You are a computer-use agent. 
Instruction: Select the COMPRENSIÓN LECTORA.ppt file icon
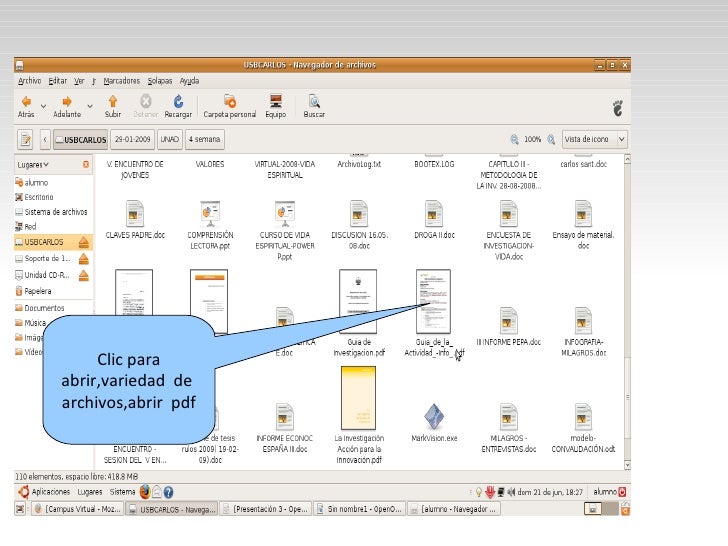(210, 214)
